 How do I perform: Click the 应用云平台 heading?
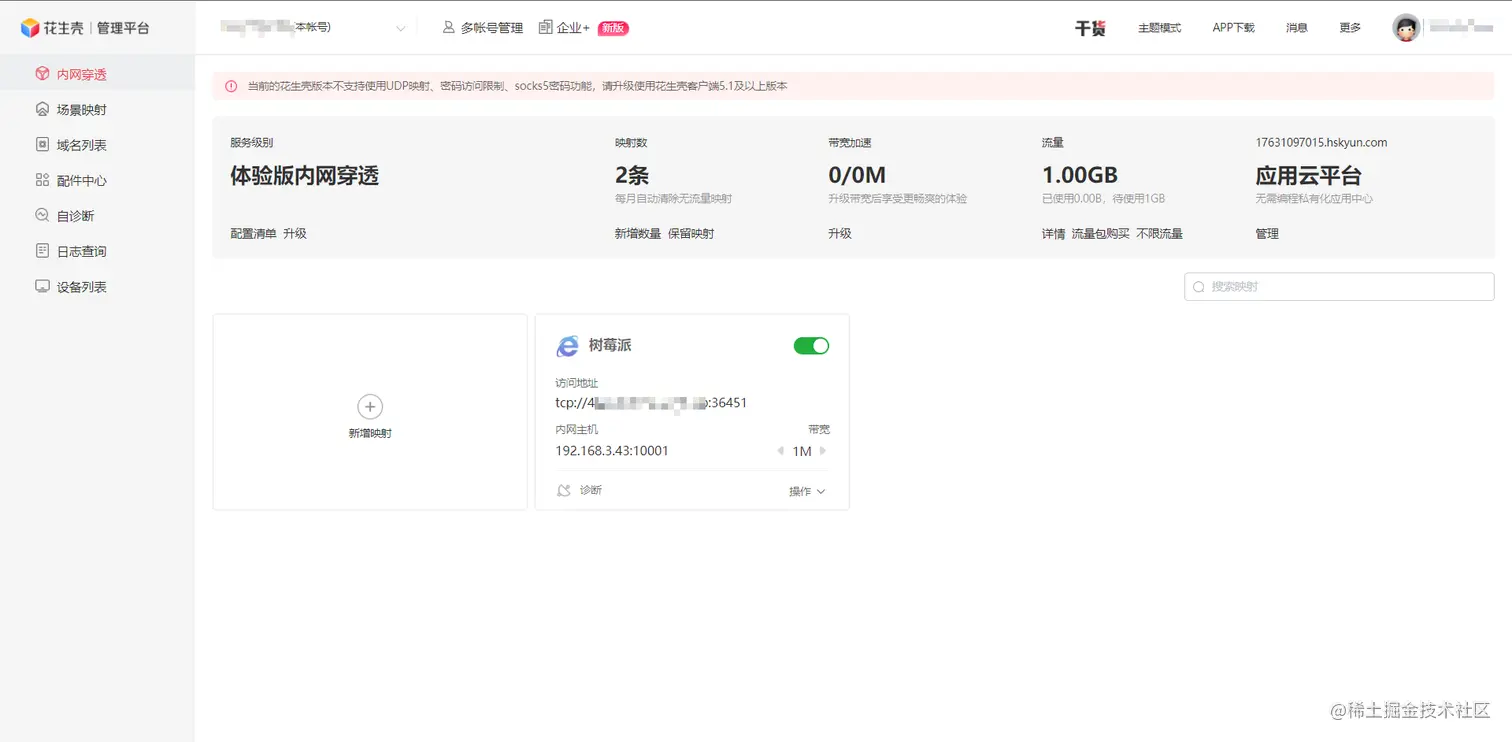pos(1308,176)
